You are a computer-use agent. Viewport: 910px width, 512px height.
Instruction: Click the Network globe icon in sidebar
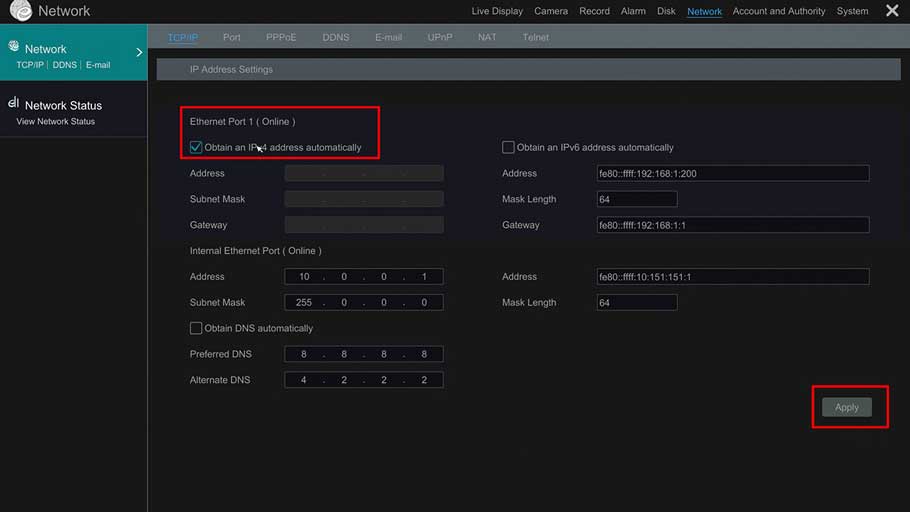tap(14, 47)
